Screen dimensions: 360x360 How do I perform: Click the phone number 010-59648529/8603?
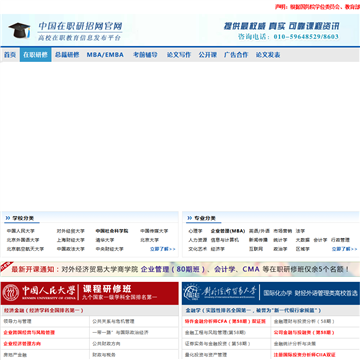306,37
